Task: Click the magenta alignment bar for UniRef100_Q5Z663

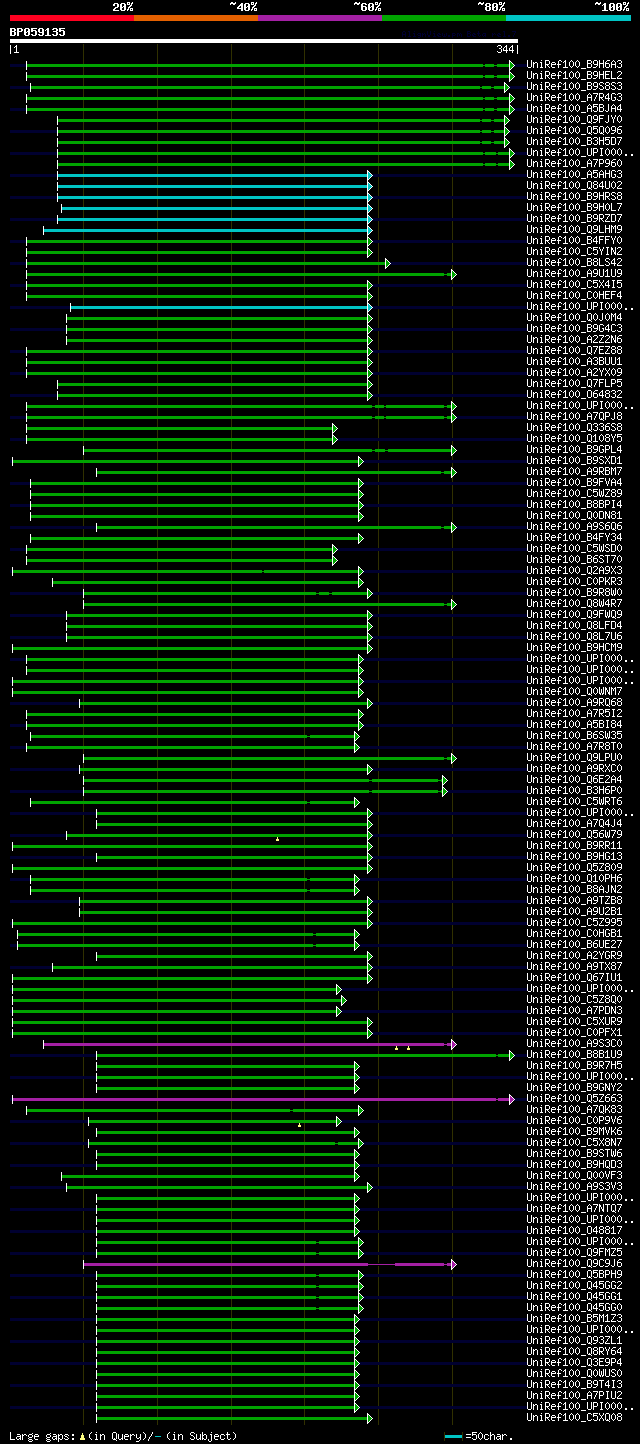Action: (x=264, y=1099)
